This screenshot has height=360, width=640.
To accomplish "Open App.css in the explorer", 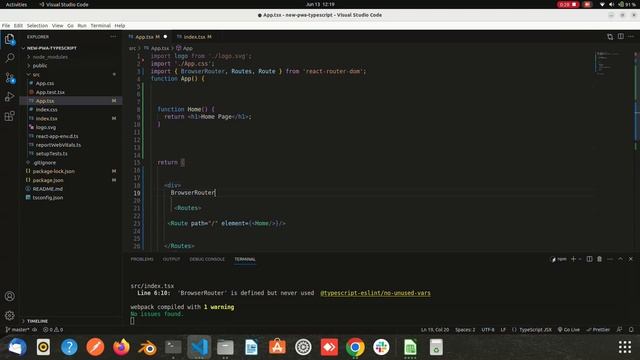I will 44,83.
